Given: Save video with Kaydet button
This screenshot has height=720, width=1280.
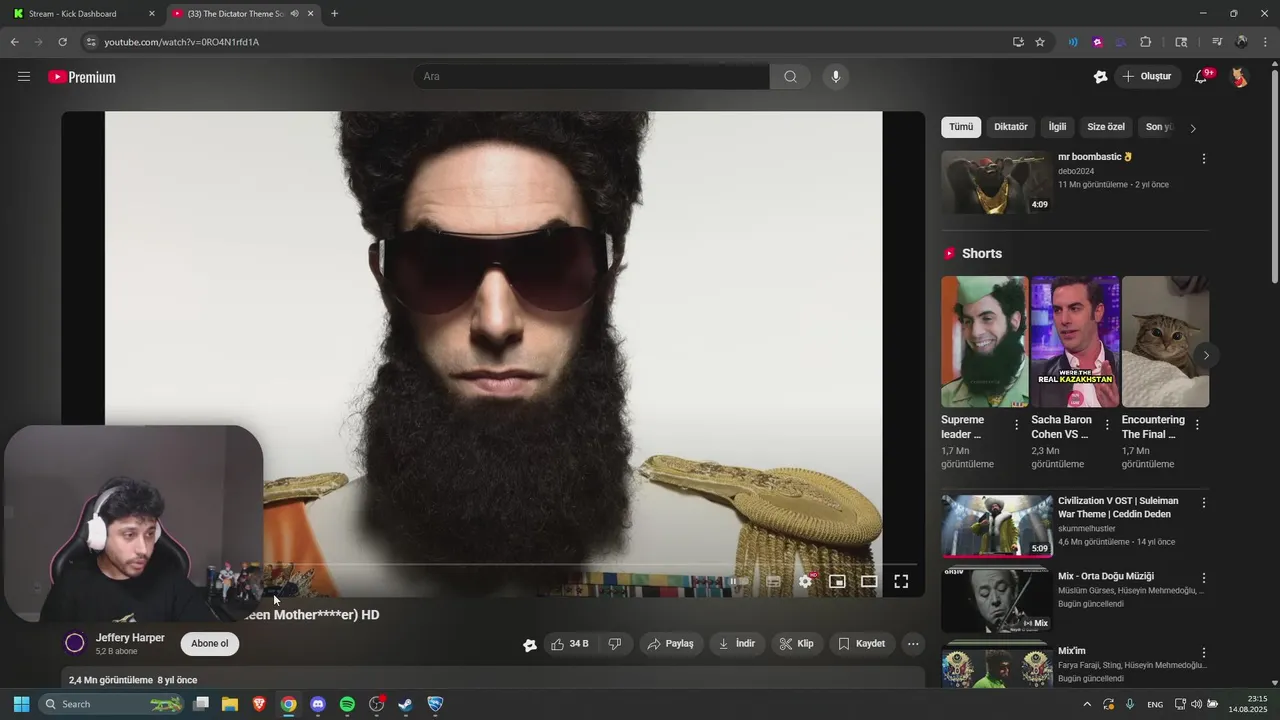Looking at the screenshot, I should [862, 644].
